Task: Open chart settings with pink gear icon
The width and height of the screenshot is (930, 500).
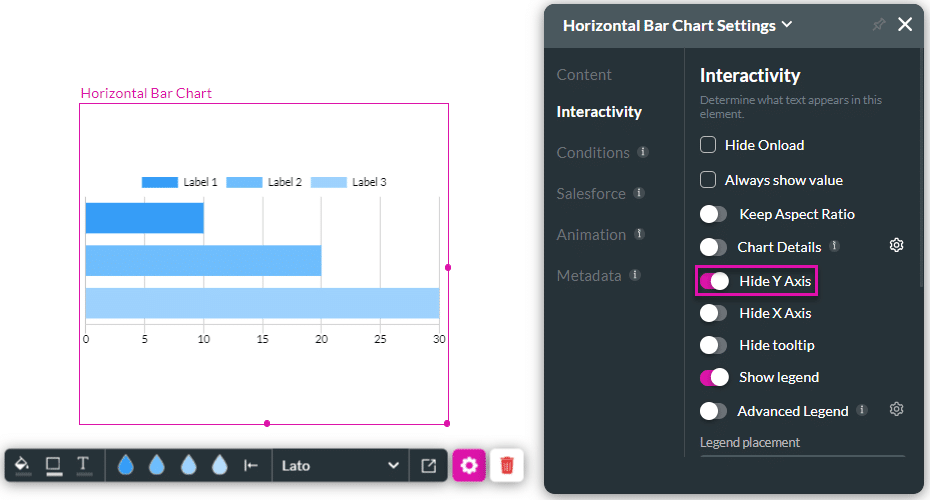Action: (x=469, y=465)
